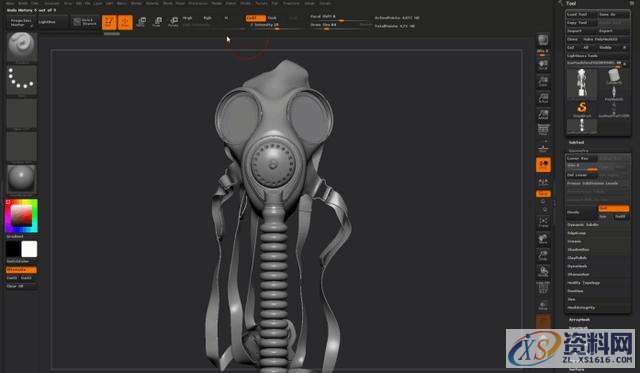Select the PolyMesh3D star tool icon
The height and width of the screenshot is (373, 640).
click(x=613, y=93)
